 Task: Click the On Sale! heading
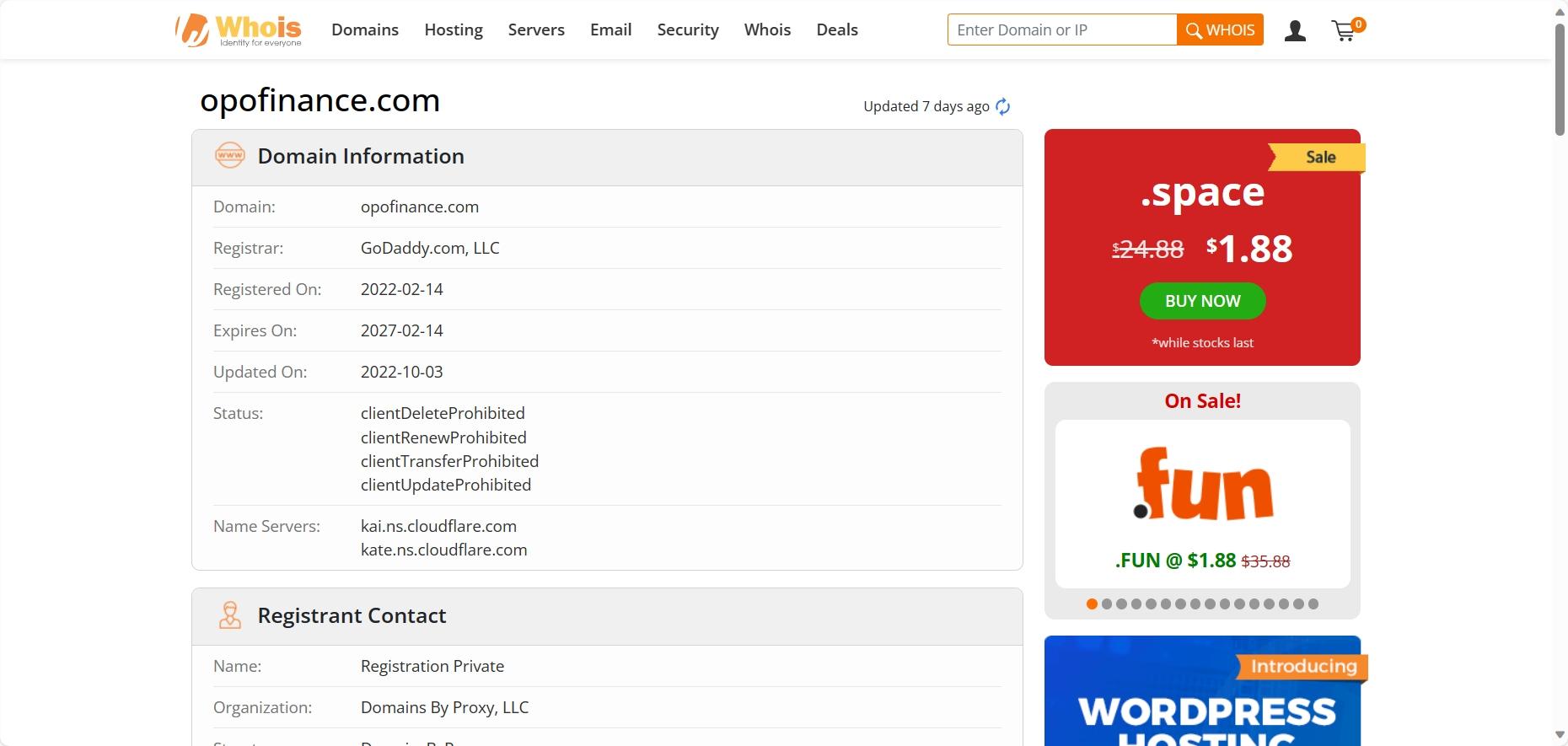1202,401
